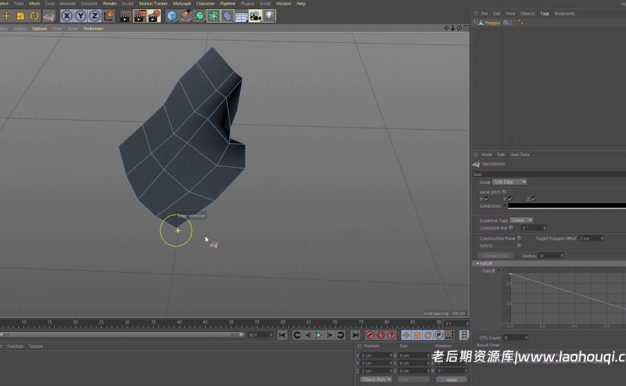626x386 pixels.
Task: Open the Guideline Type dropdown
Action: (521, 220)
